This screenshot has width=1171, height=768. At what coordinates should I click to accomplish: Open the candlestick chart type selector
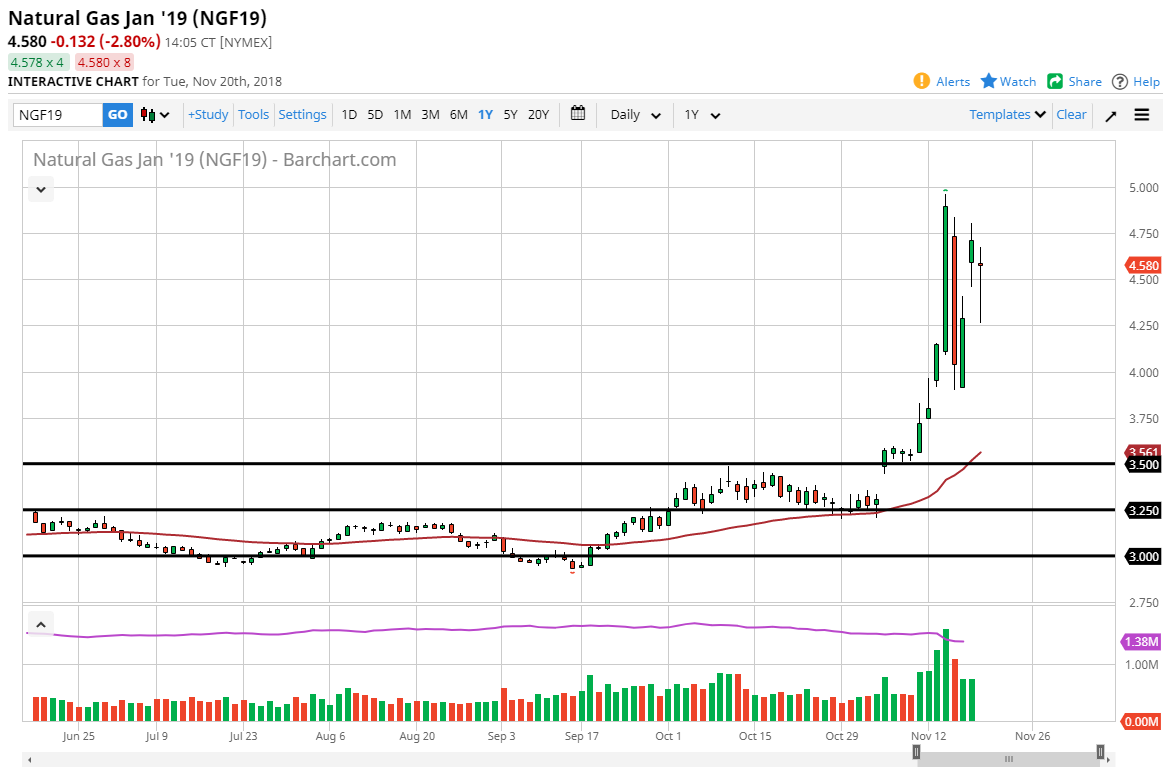(x=155, y=115)
